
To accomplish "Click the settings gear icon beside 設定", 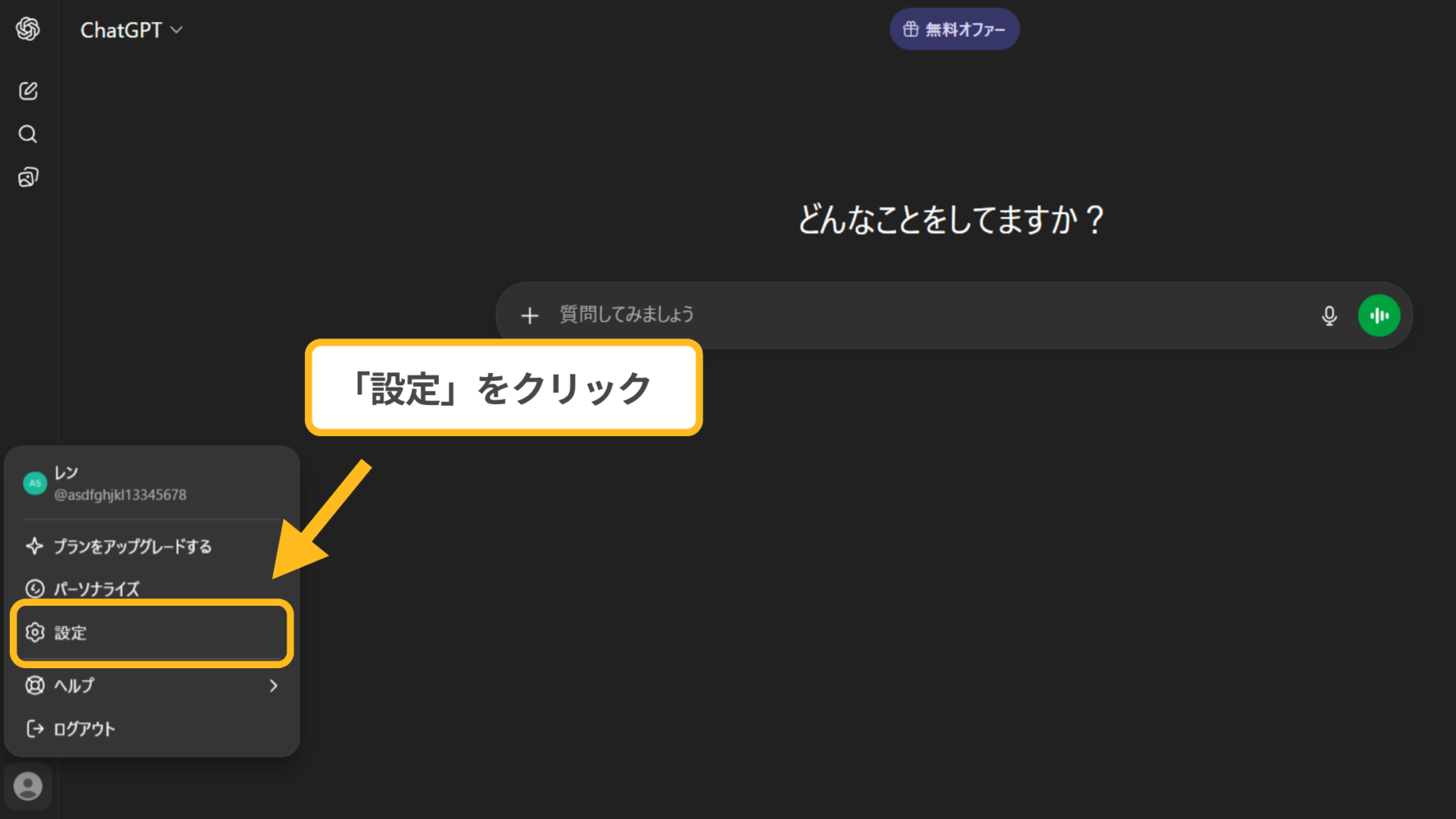I will pyautogui.click(x=35, y=633).
